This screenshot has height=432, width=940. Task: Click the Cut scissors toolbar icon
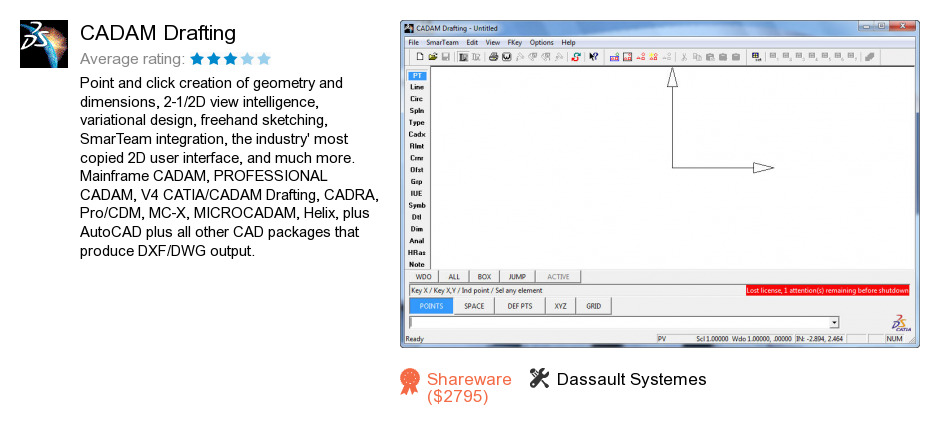684,57
